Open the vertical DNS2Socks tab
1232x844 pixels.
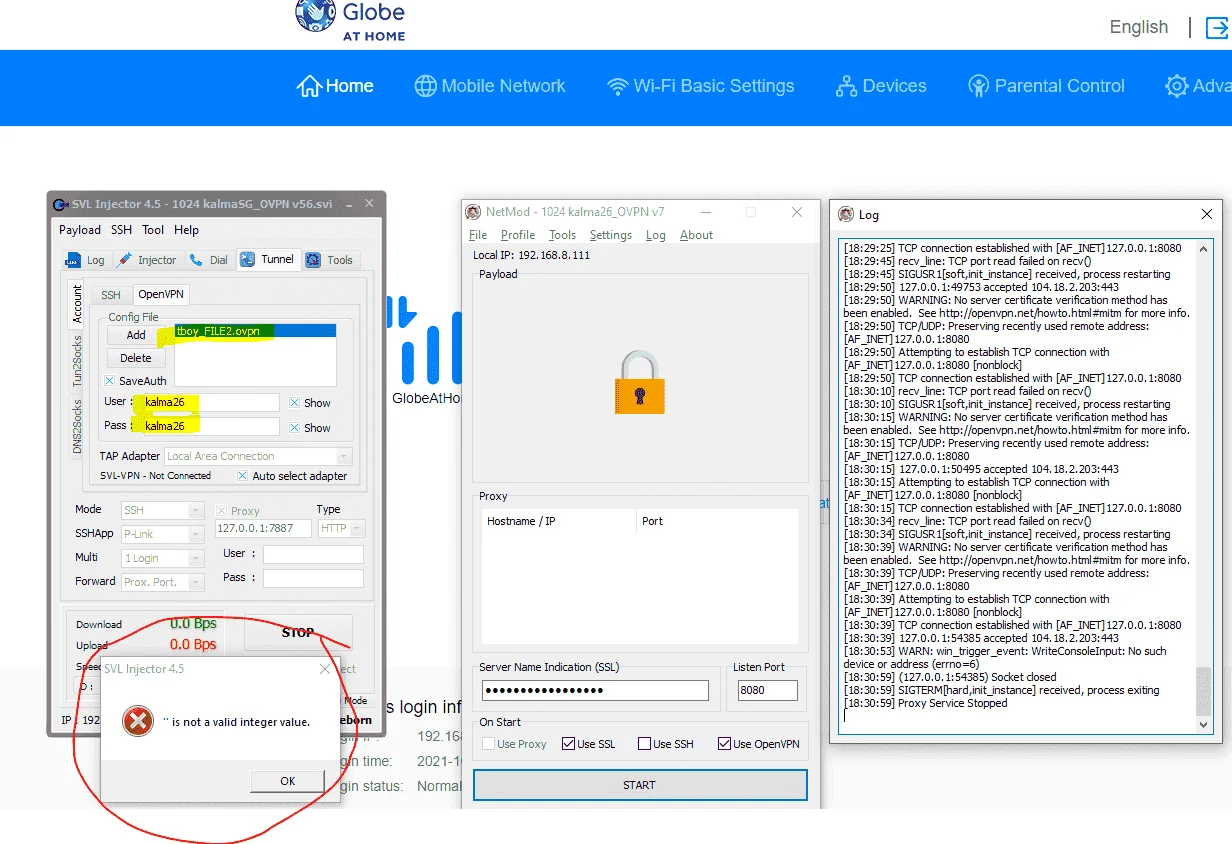[x=77, y=426]
